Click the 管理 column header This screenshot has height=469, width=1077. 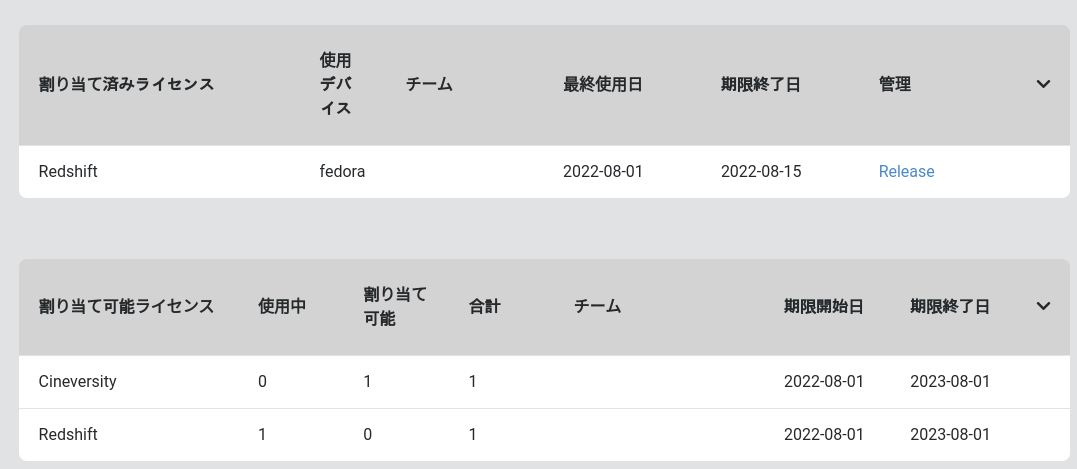click(x=895, y=85)
